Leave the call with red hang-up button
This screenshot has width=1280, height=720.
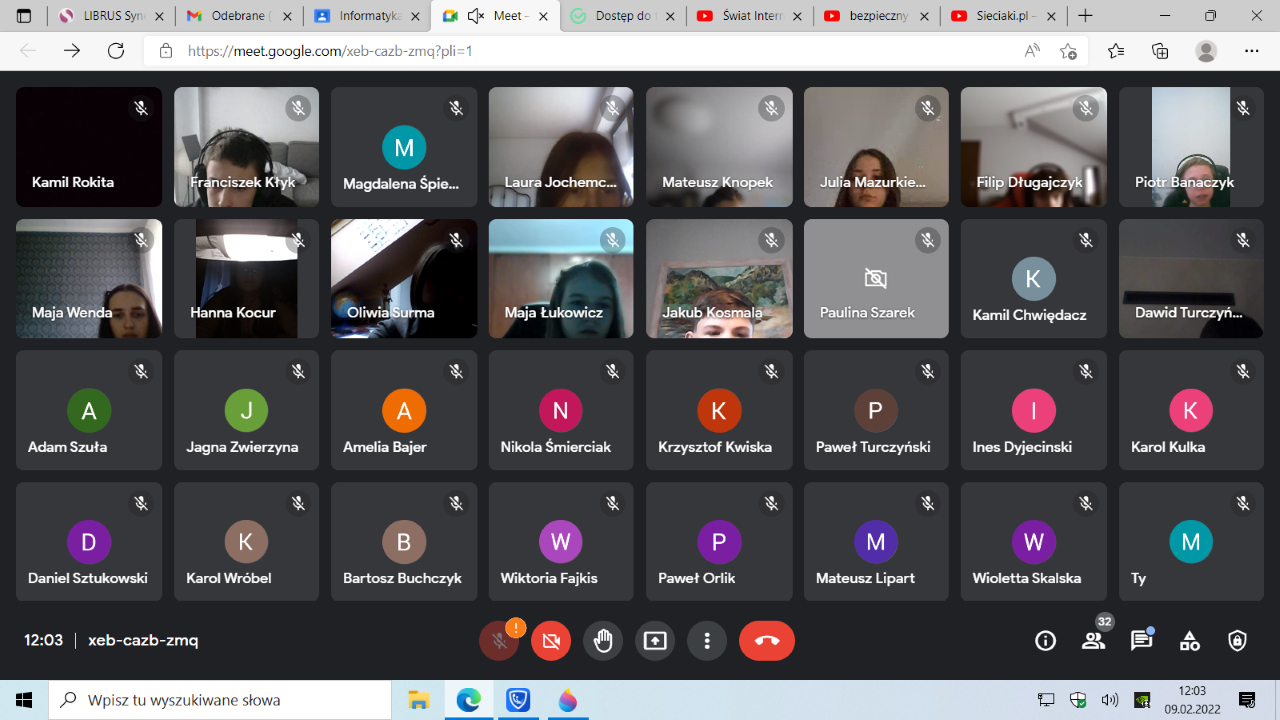[767, 641]
